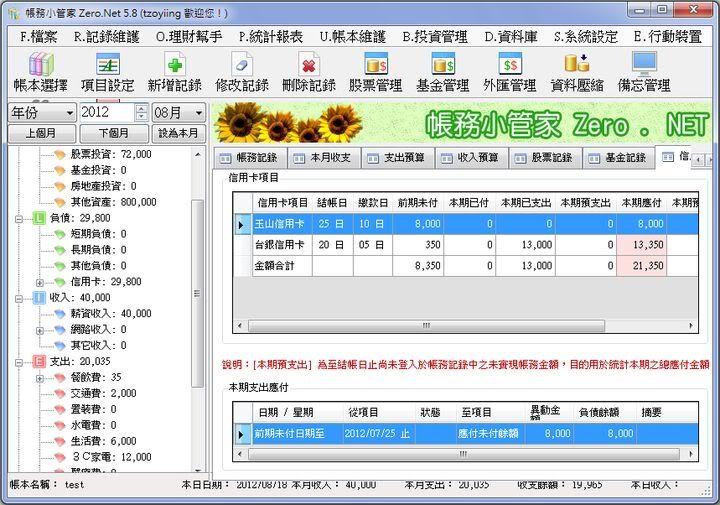Image resolution: width=720 pixels, height=505 pixels.
Task: Select 3C家電 12,000 tree item
Action: point(111,457)
